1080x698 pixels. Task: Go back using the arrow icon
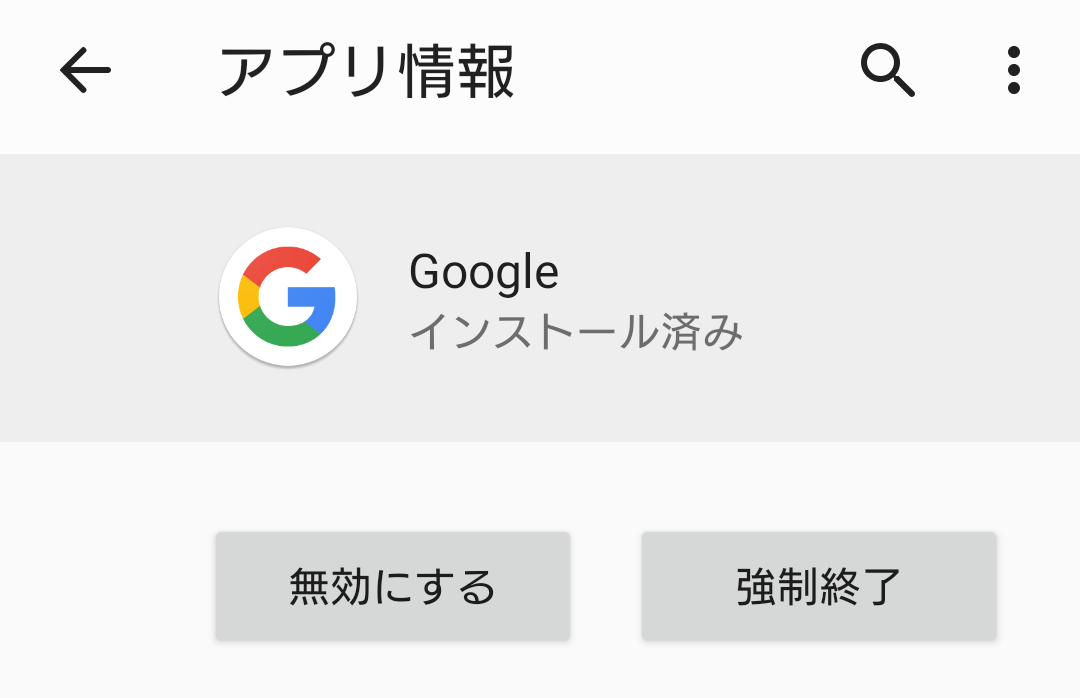85,71
